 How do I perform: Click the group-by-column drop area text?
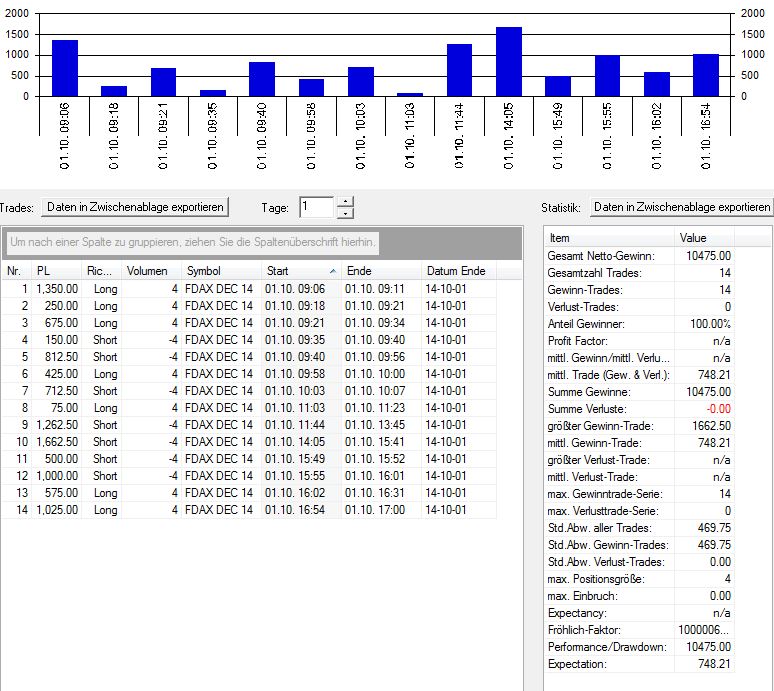[x=193, y=242]
